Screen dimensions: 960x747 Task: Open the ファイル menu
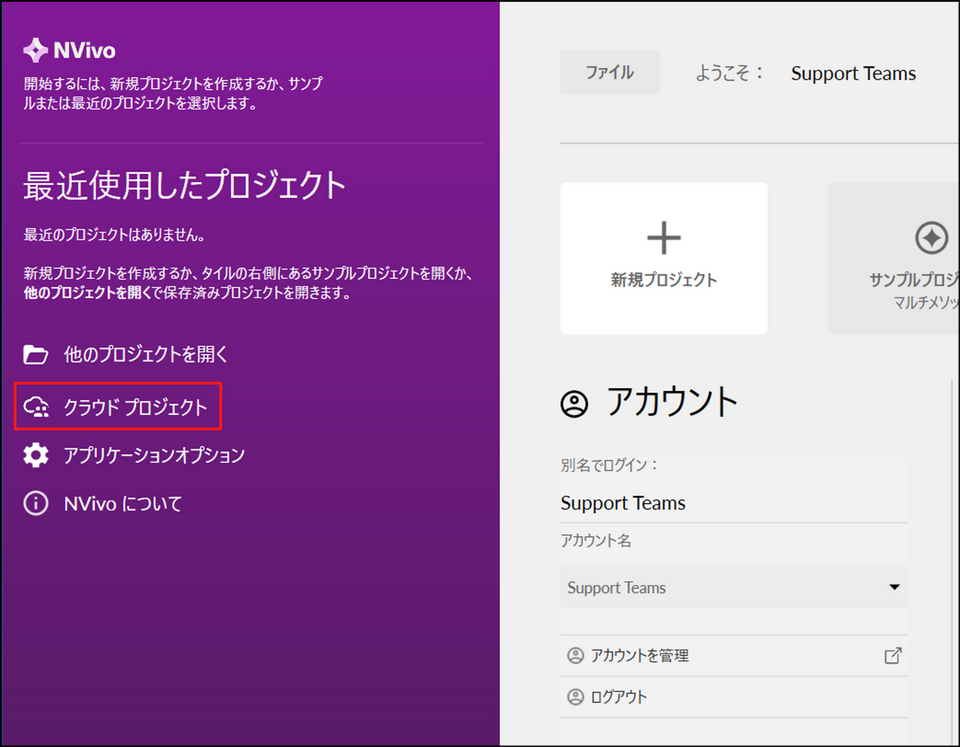point(610,72)
